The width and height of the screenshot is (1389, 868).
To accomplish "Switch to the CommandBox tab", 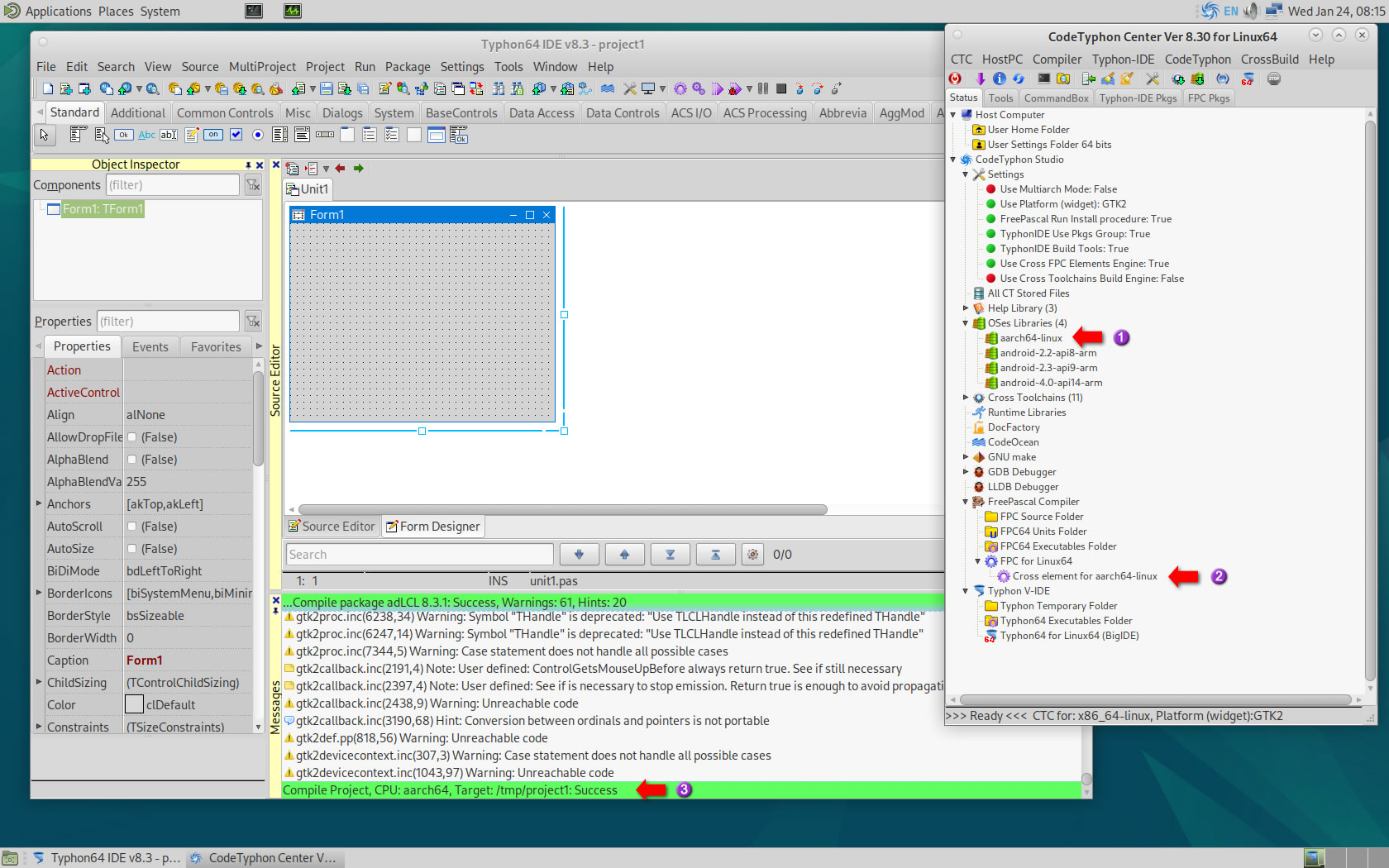I will [x=1056, y=98].
